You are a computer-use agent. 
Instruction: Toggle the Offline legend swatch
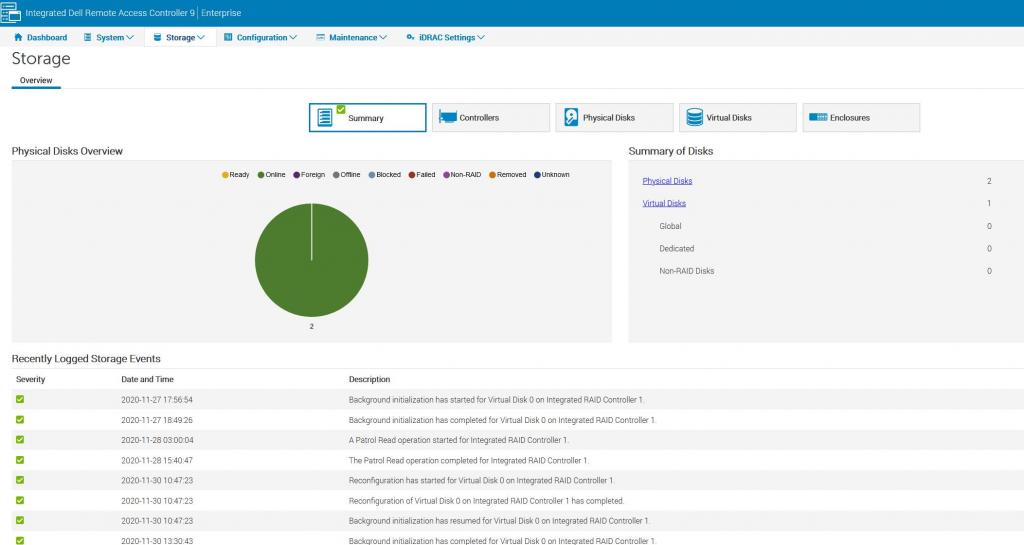tap(336, 175)
